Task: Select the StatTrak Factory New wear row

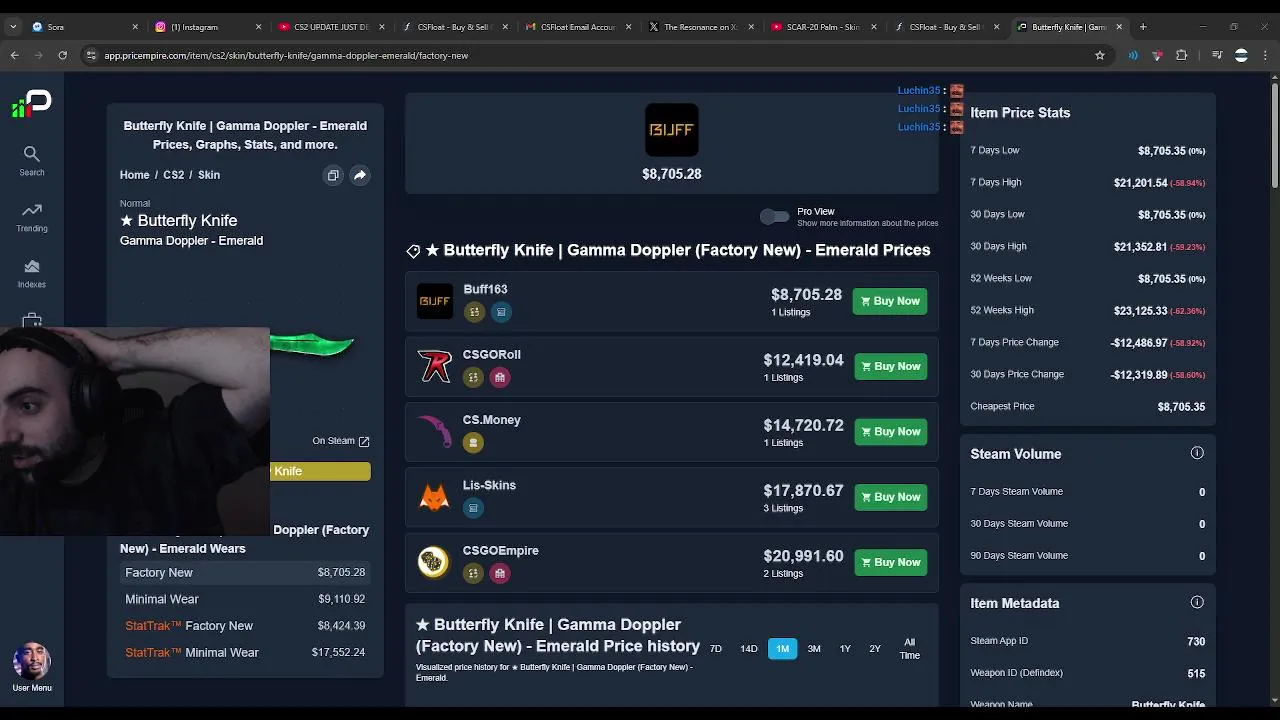Action: [x=245, y=626]
